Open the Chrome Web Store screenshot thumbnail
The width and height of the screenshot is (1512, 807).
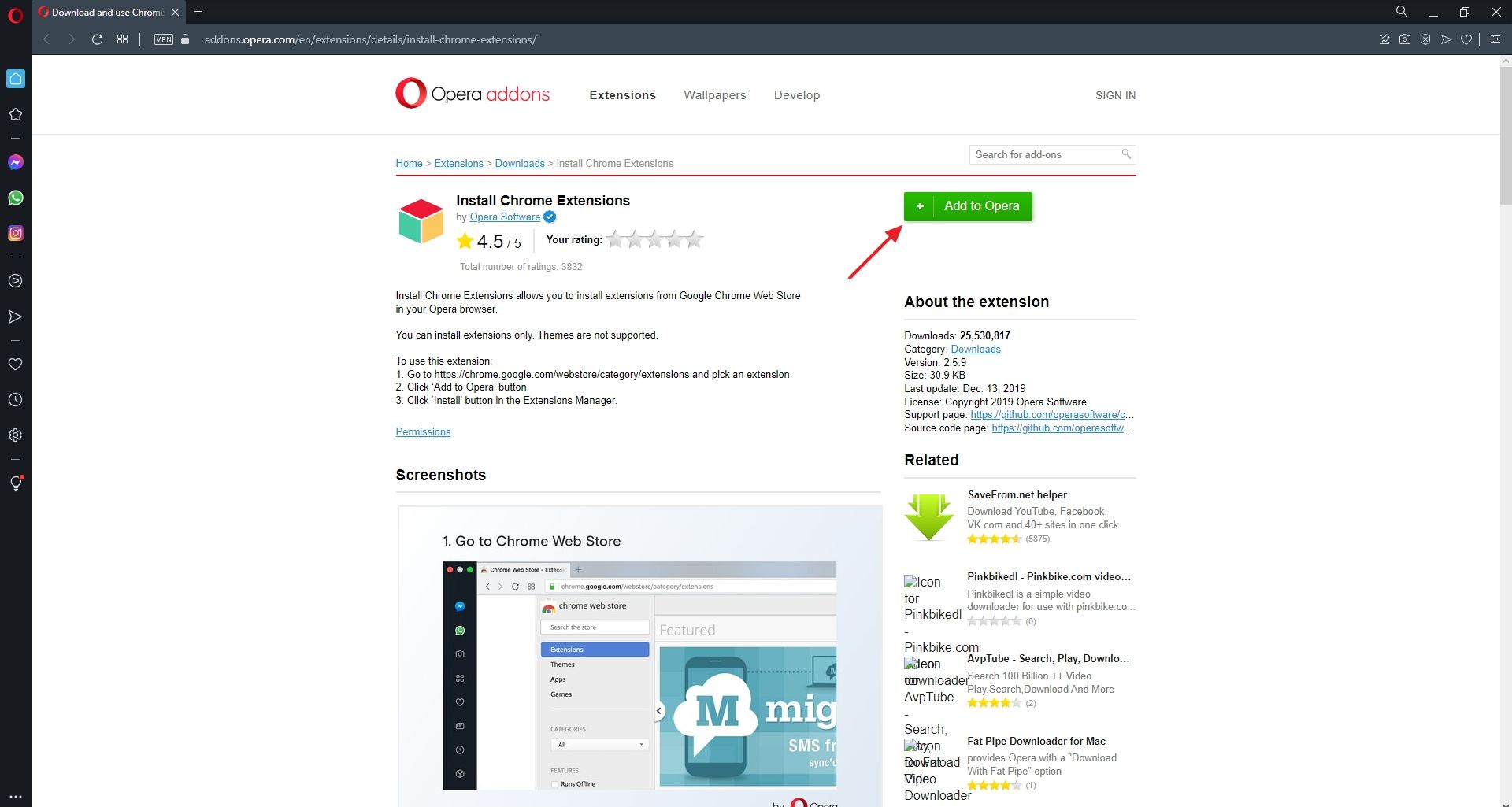pos(639,661)
